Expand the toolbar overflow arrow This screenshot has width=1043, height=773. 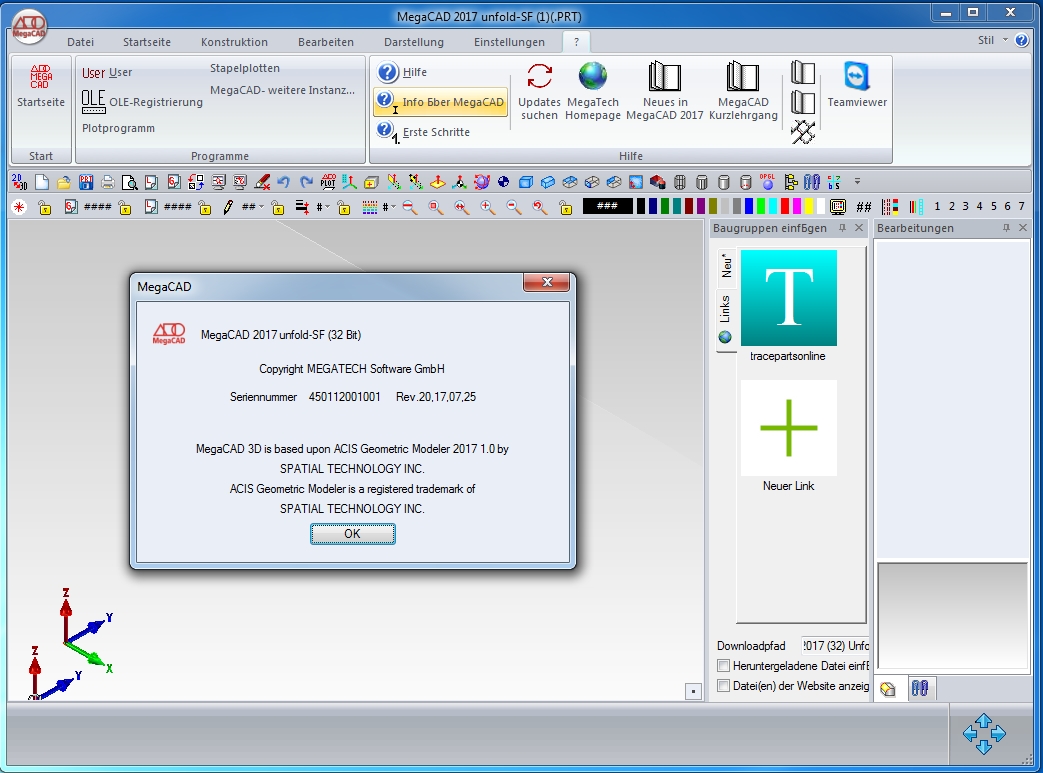click(857, 181)
